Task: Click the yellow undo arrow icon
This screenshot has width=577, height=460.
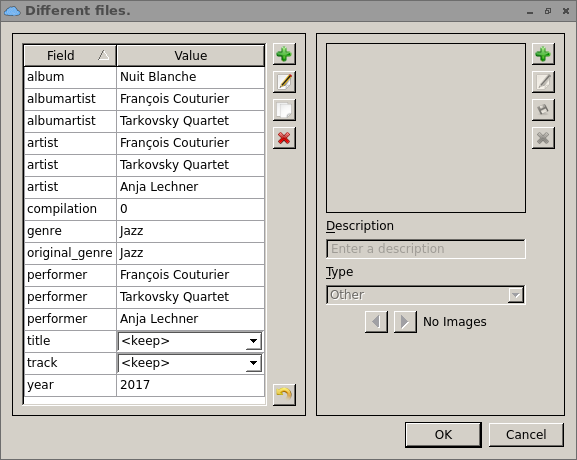Action: pos(284,395)
